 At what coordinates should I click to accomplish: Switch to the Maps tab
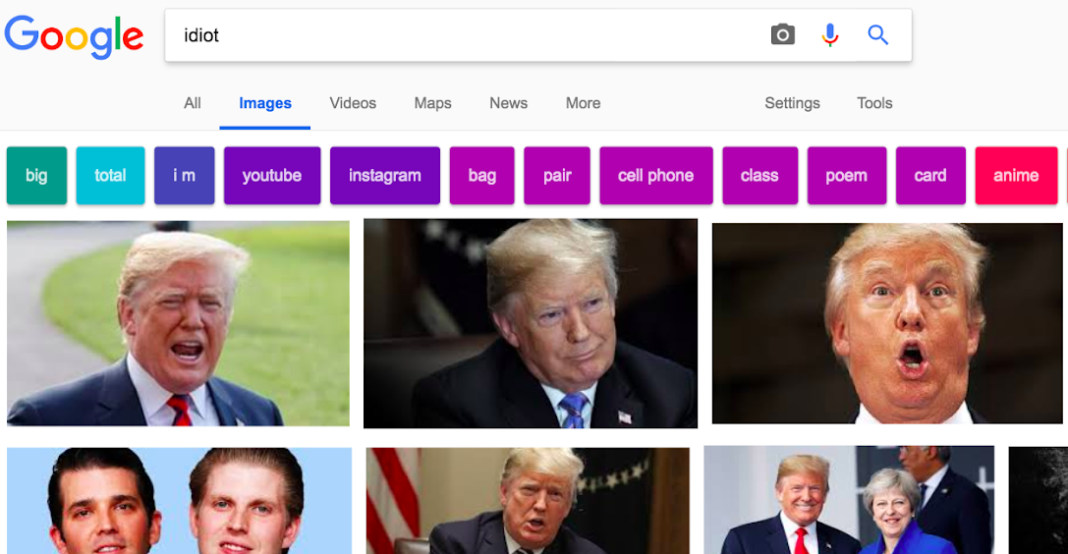coord(433,103)
